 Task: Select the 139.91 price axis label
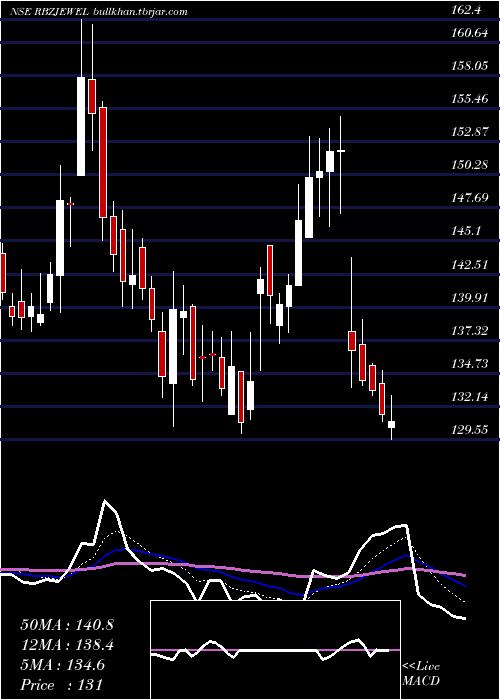(469, 297)
